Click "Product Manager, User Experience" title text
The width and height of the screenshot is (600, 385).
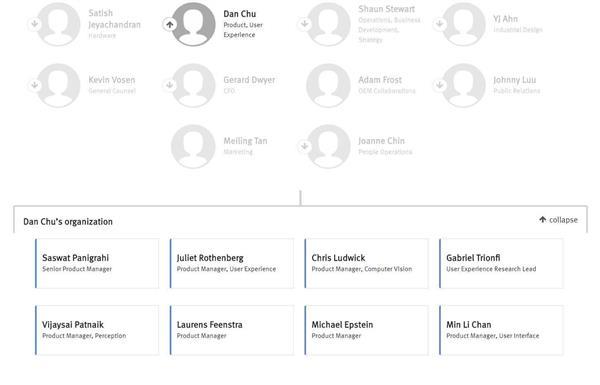point(226,269)
